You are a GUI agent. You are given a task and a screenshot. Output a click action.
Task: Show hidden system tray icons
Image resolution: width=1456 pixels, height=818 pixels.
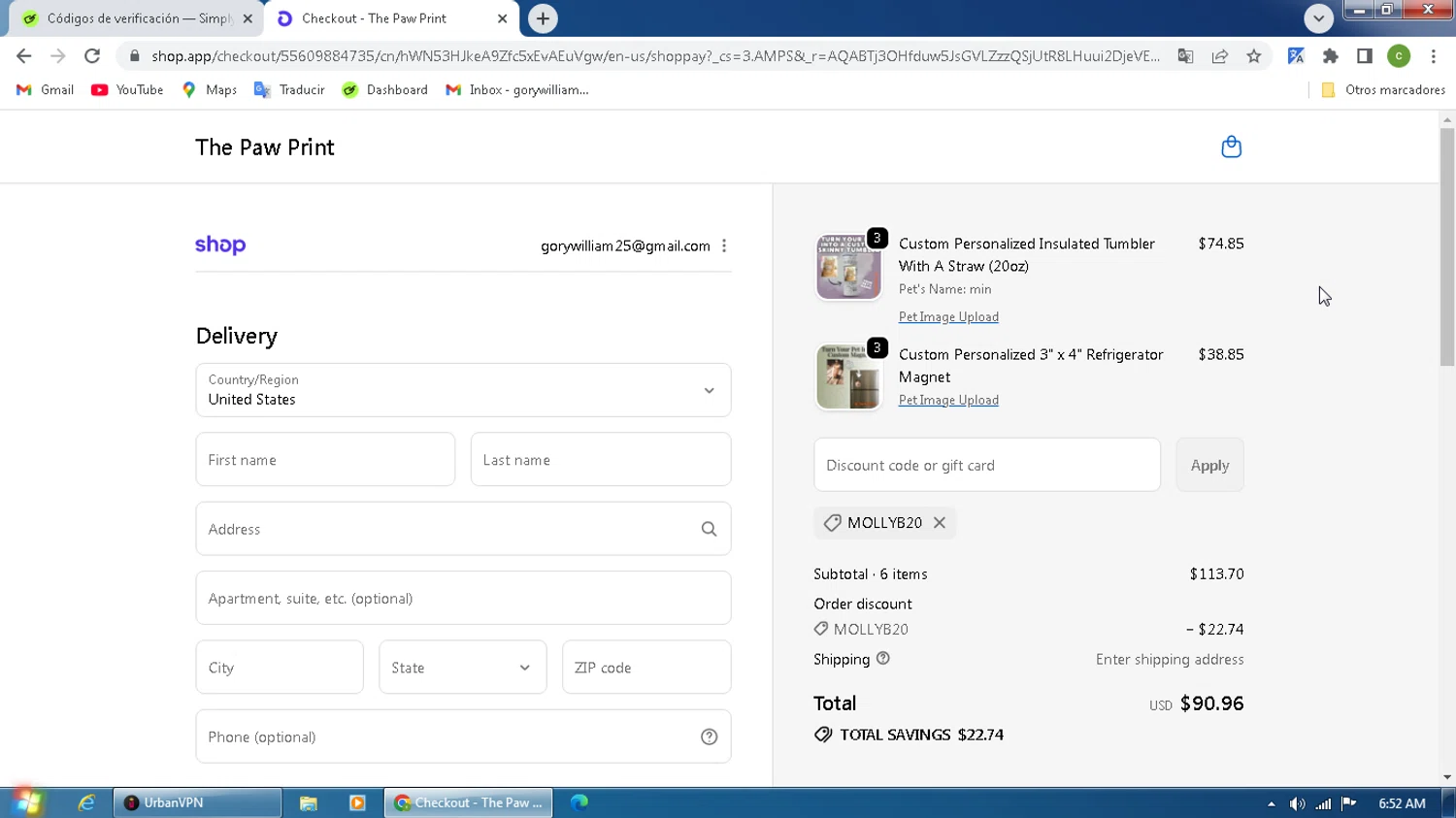(1271, 803)
